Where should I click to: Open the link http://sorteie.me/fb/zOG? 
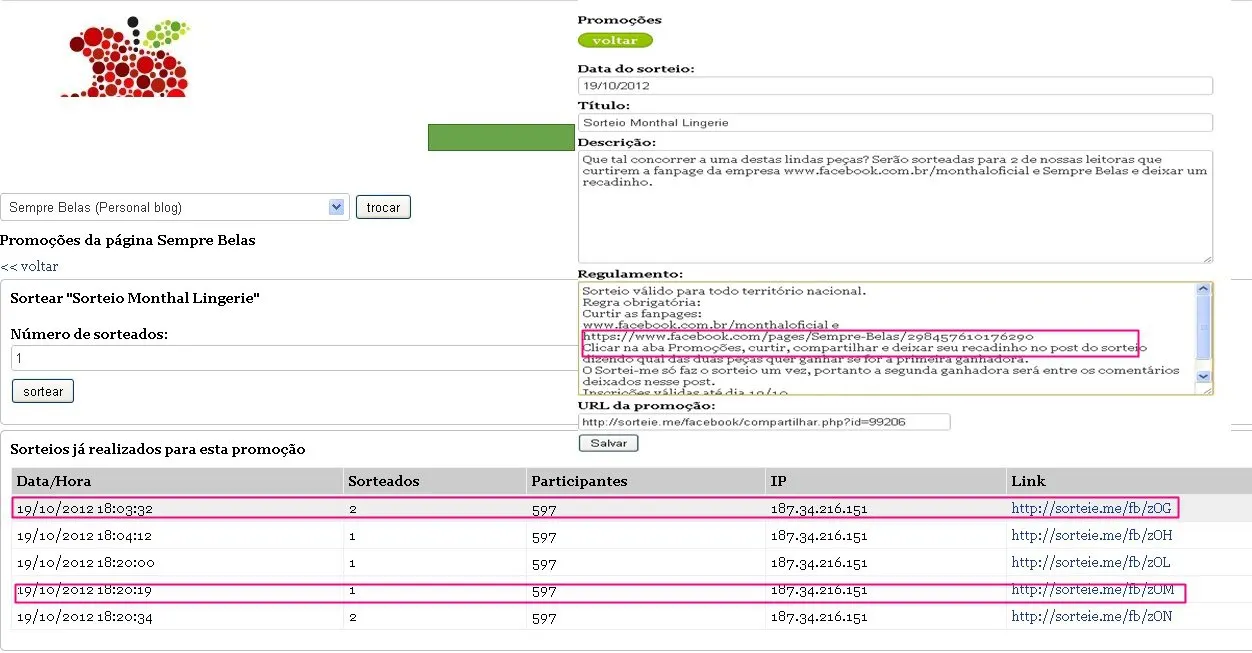point(1091,508)
